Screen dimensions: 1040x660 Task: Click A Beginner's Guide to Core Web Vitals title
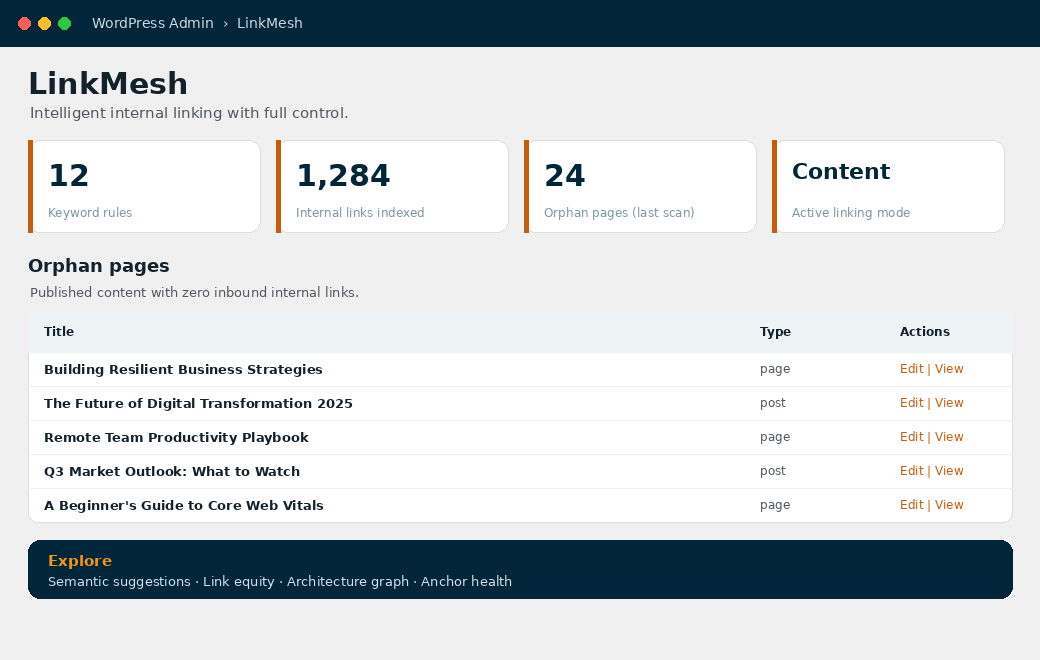point(184,505)
